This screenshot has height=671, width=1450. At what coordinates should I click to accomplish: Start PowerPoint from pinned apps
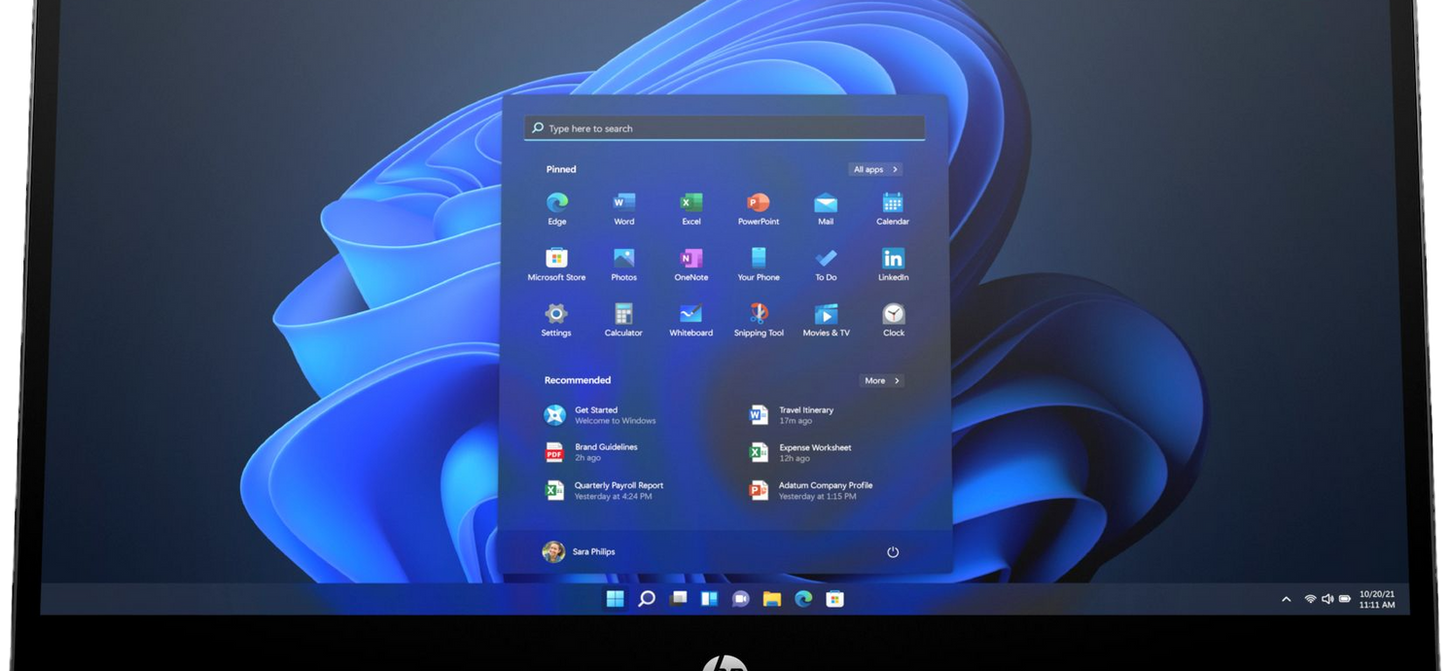pos(758,209)
